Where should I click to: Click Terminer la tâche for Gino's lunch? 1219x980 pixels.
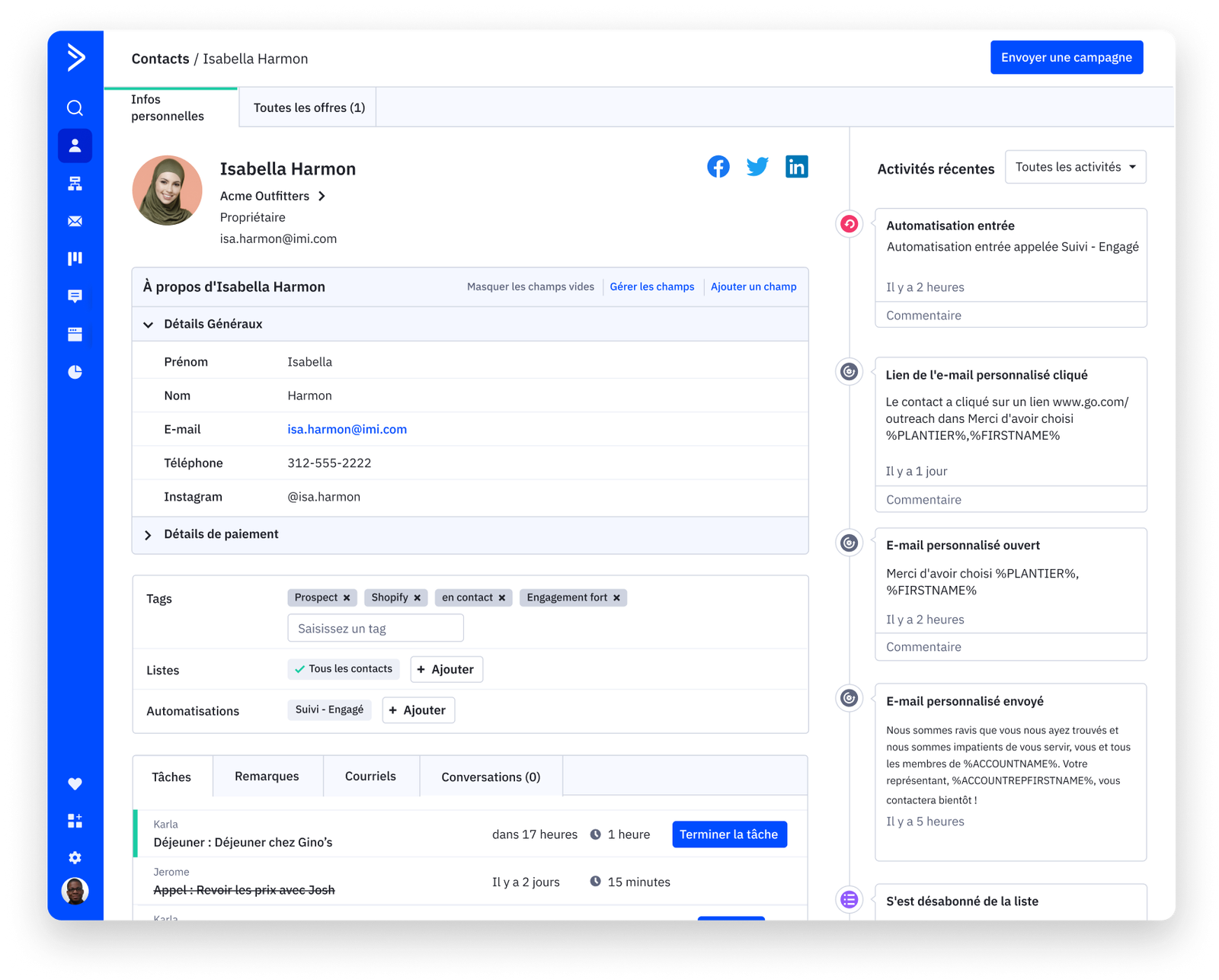tap(728, 834)
